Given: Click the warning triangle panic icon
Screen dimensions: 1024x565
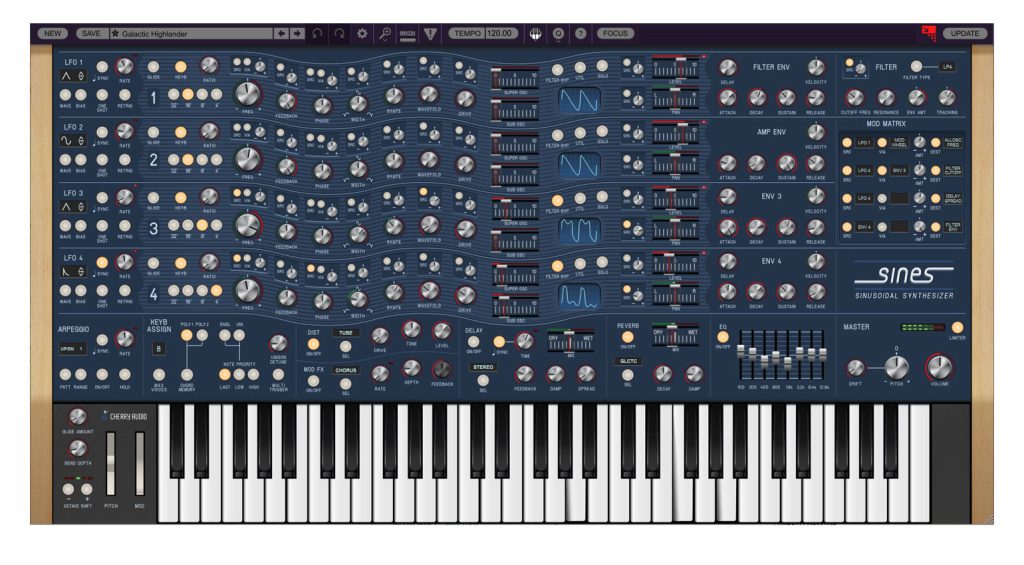Looking at the screenshot, I should click(430, 33).
